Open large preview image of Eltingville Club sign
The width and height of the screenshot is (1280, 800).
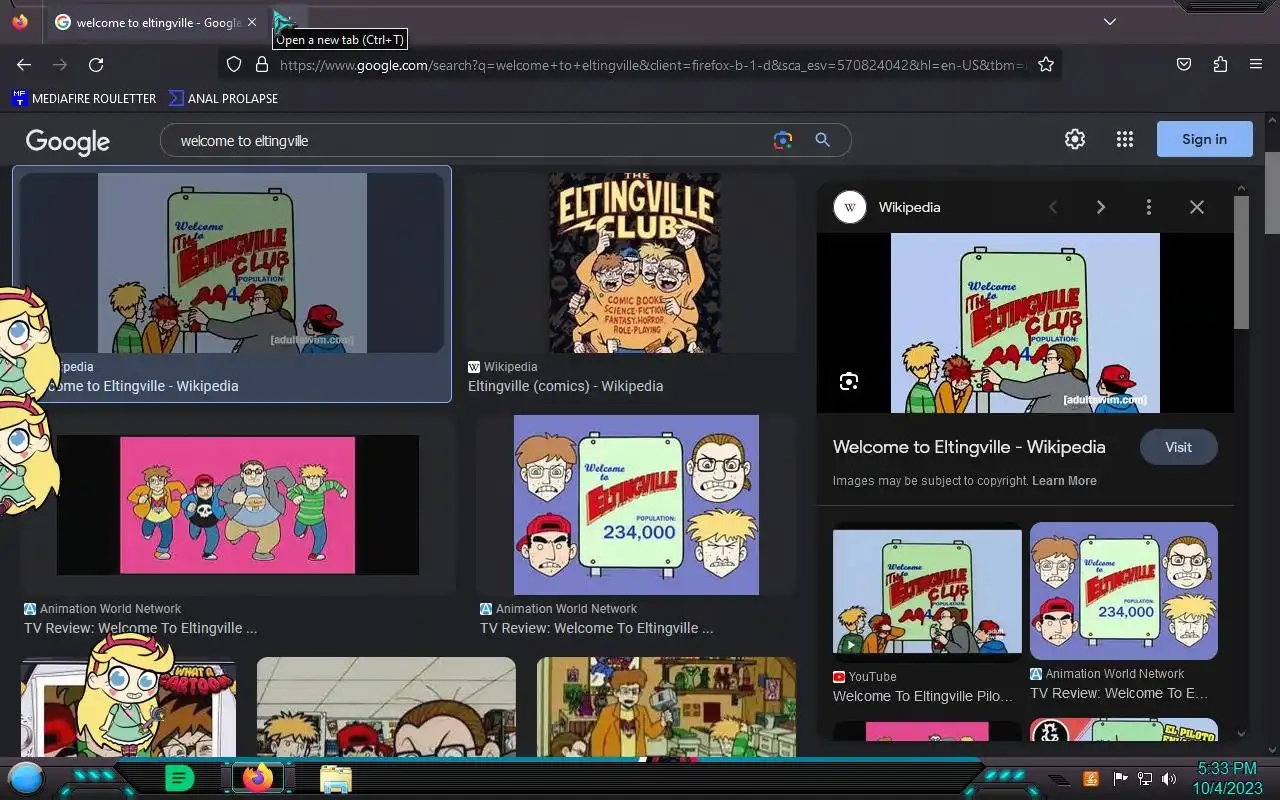pyautogui.click(x=1025, y=323)
